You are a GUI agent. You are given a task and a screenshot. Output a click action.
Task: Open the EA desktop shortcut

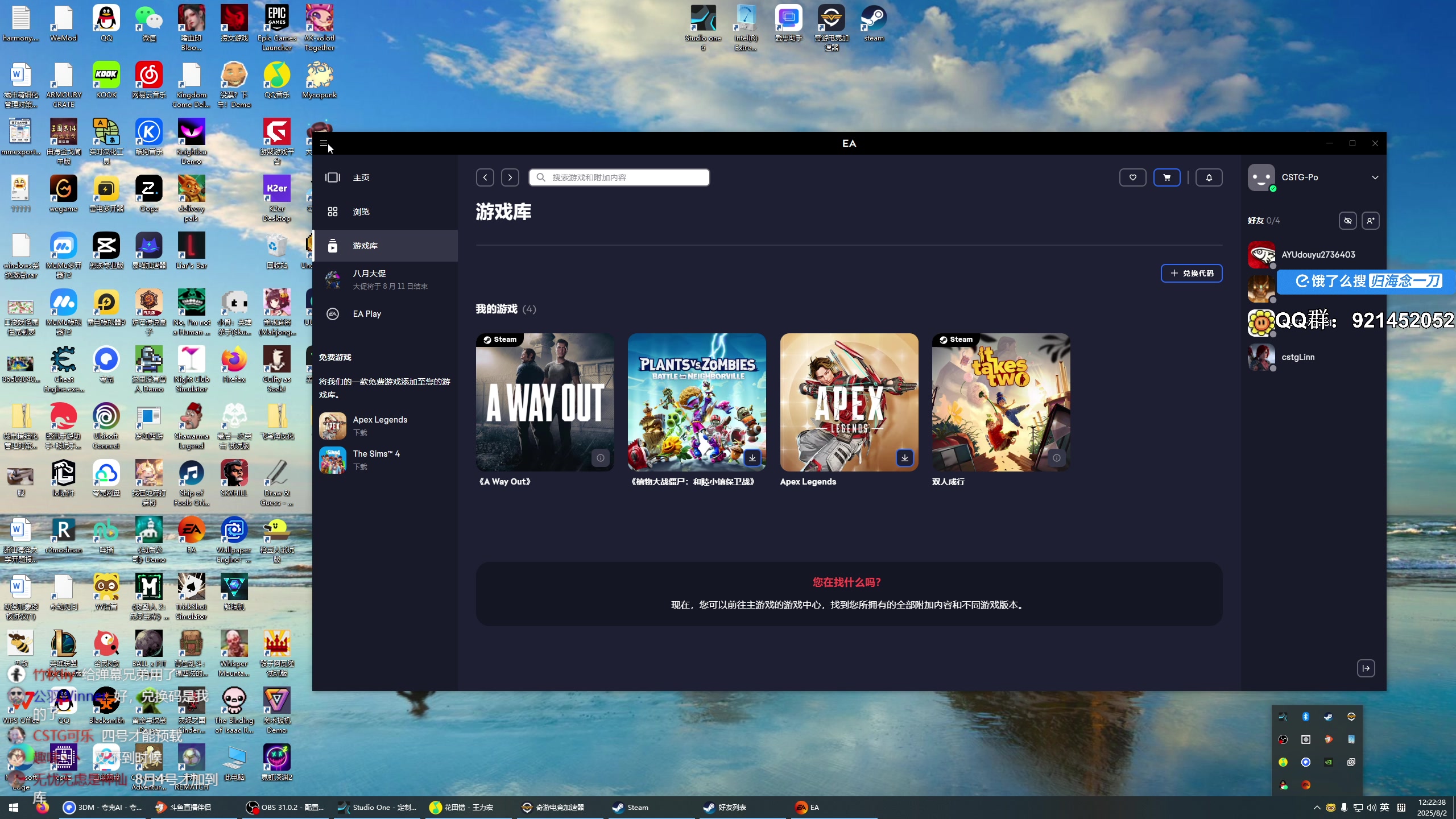pos(192,536)
